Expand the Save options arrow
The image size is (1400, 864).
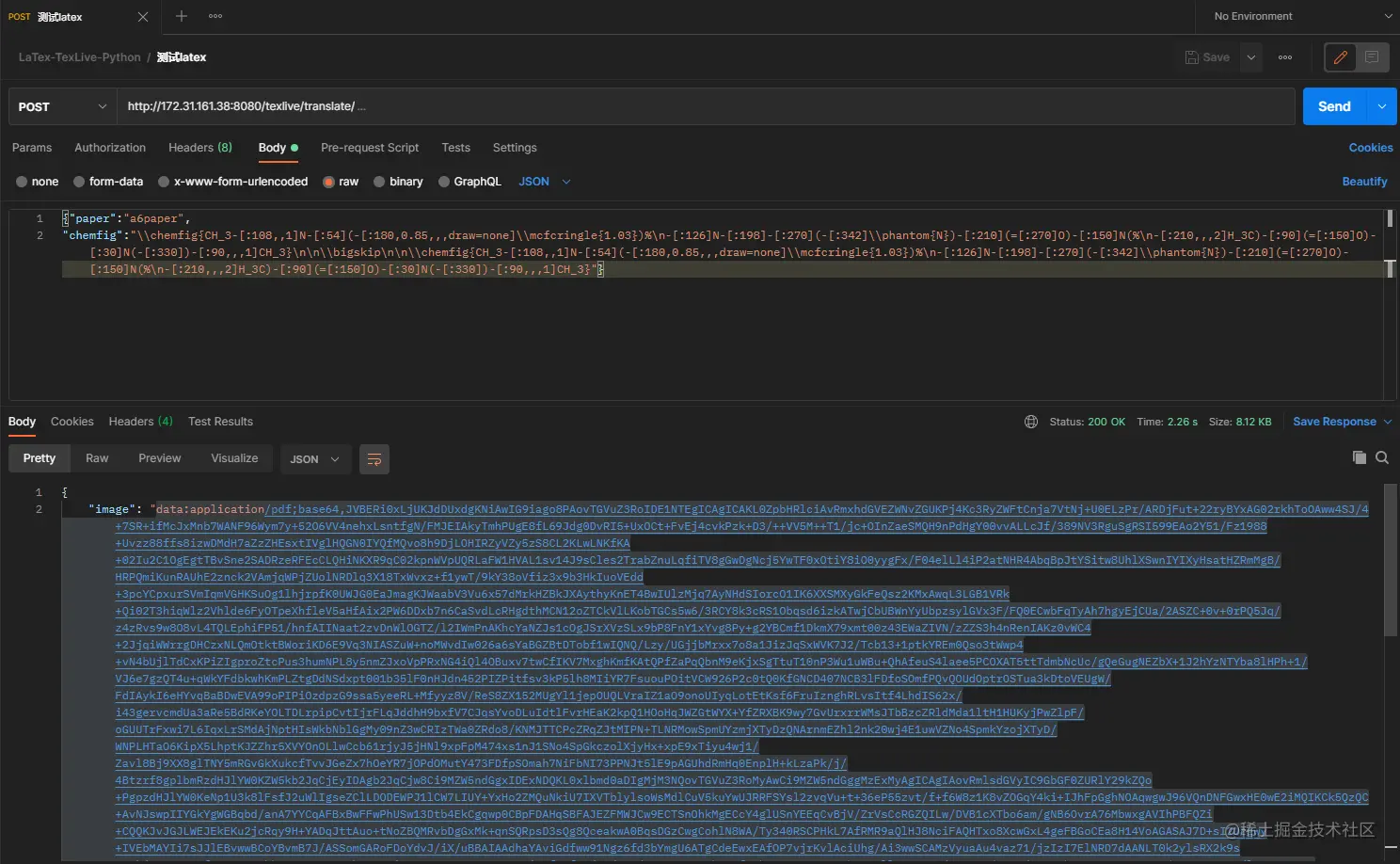coord(1251,57)
